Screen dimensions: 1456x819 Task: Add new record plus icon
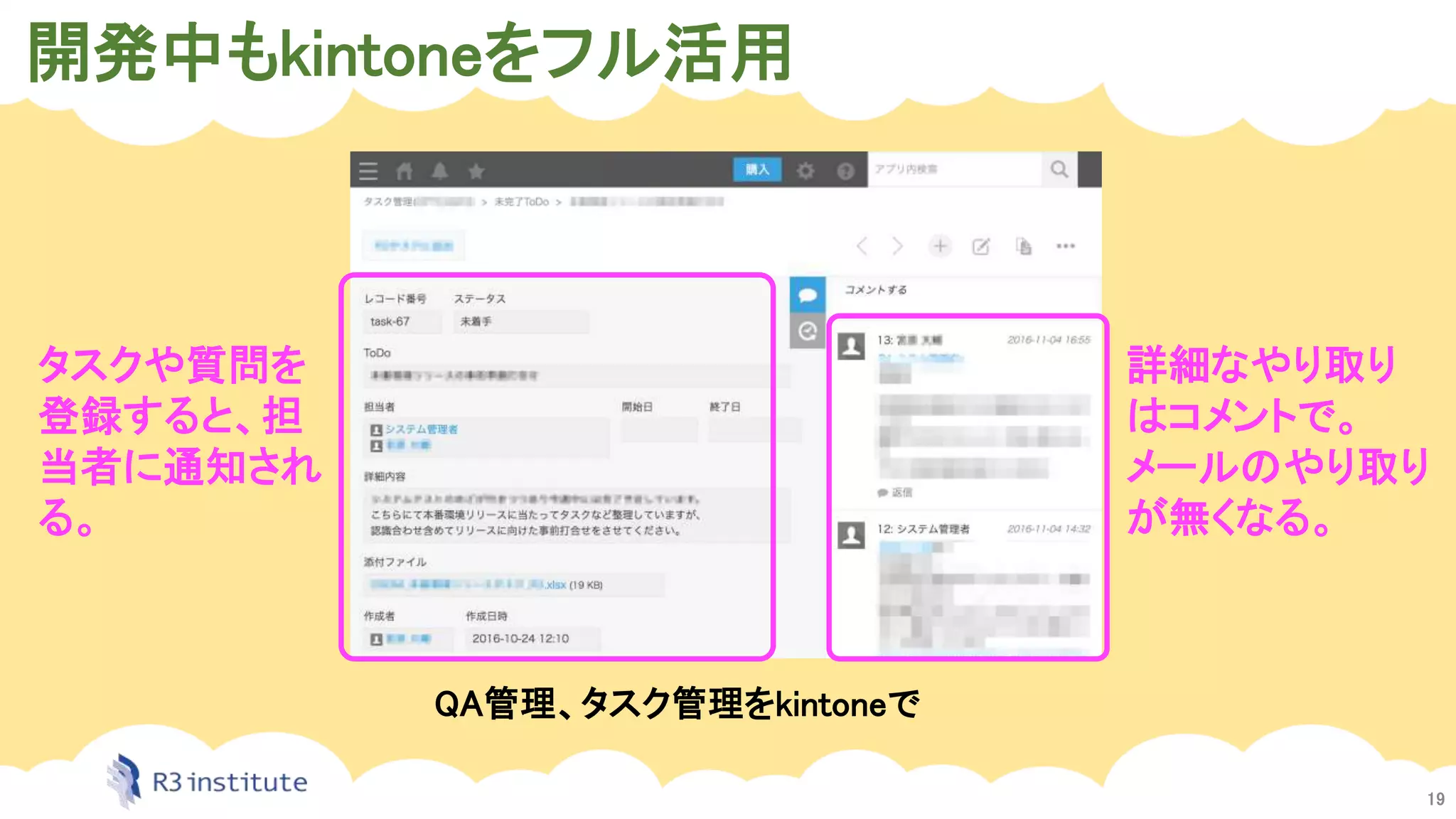pyautogui.click(x=940, y=246)
